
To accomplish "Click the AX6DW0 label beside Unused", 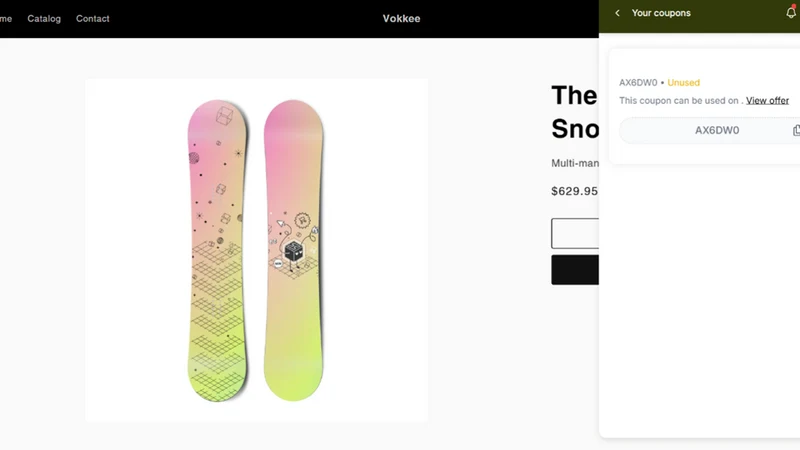I will (638, 83).
